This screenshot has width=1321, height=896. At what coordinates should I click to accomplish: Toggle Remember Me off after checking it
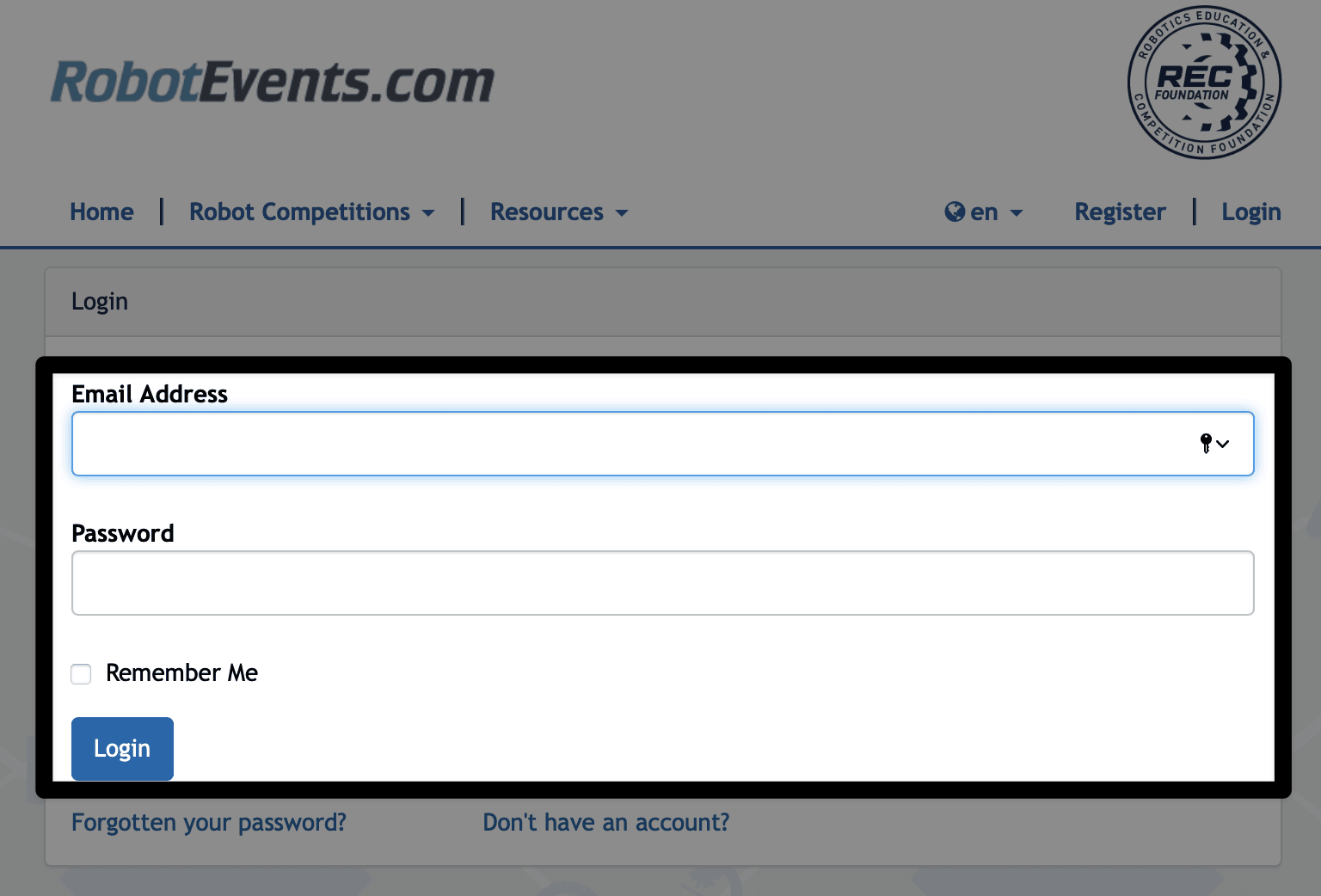(81, 674)
